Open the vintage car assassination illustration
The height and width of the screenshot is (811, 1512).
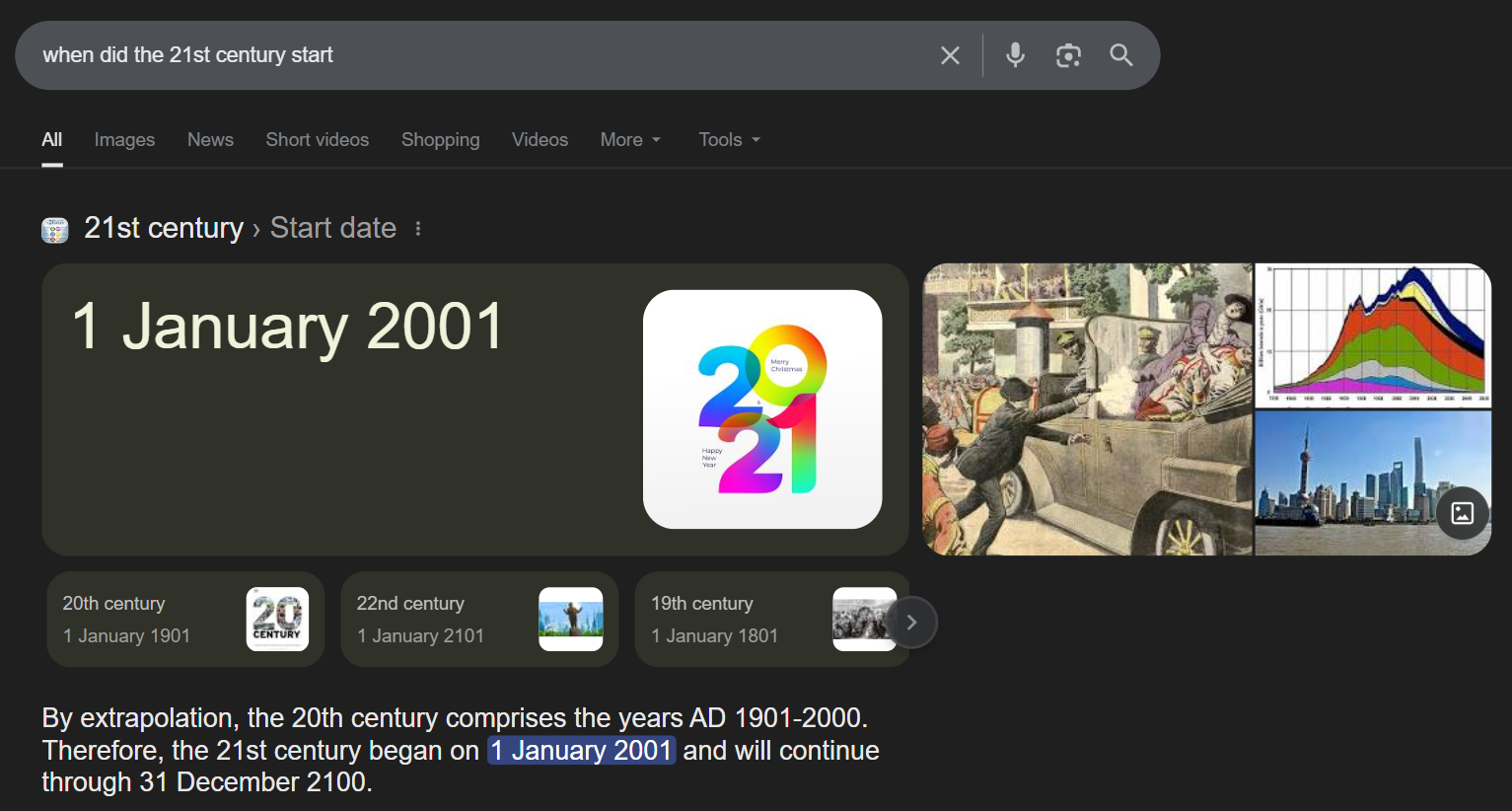tap(1087, 409)
